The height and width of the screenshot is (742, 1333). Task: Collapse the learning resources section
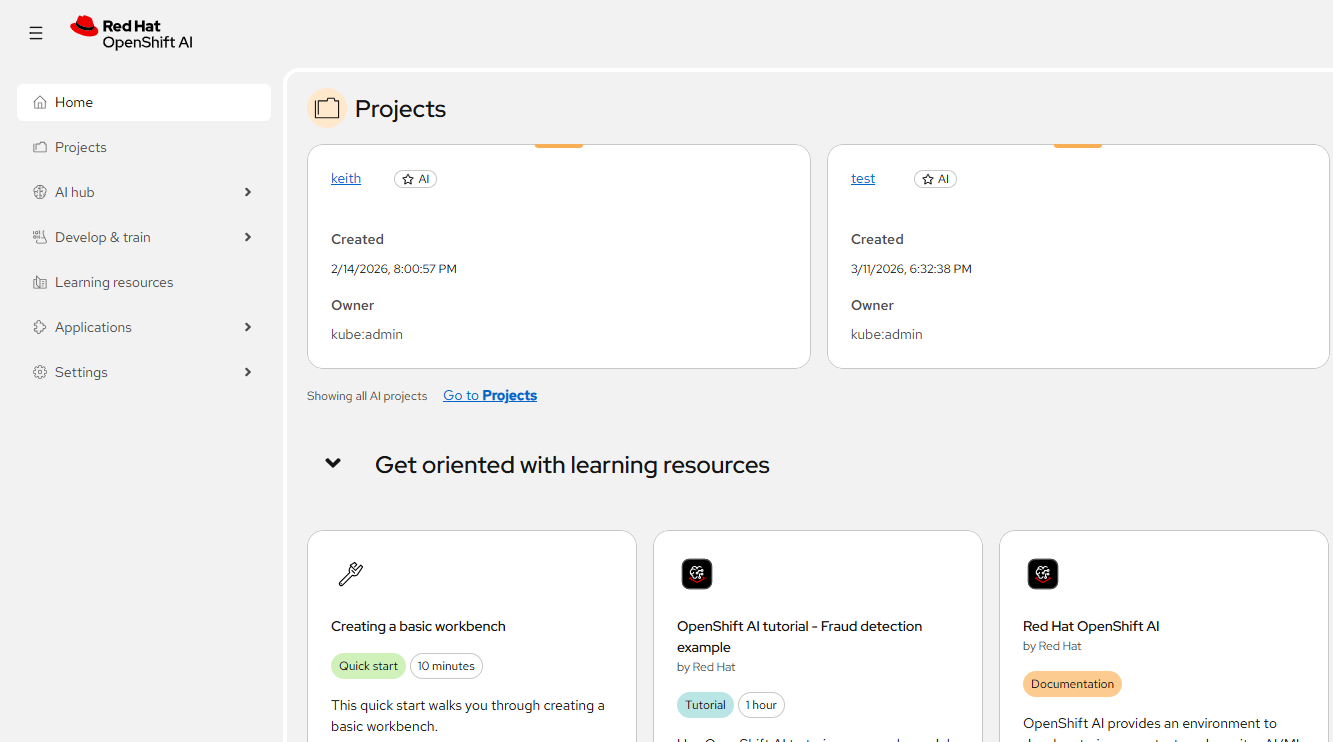(334, 464)
